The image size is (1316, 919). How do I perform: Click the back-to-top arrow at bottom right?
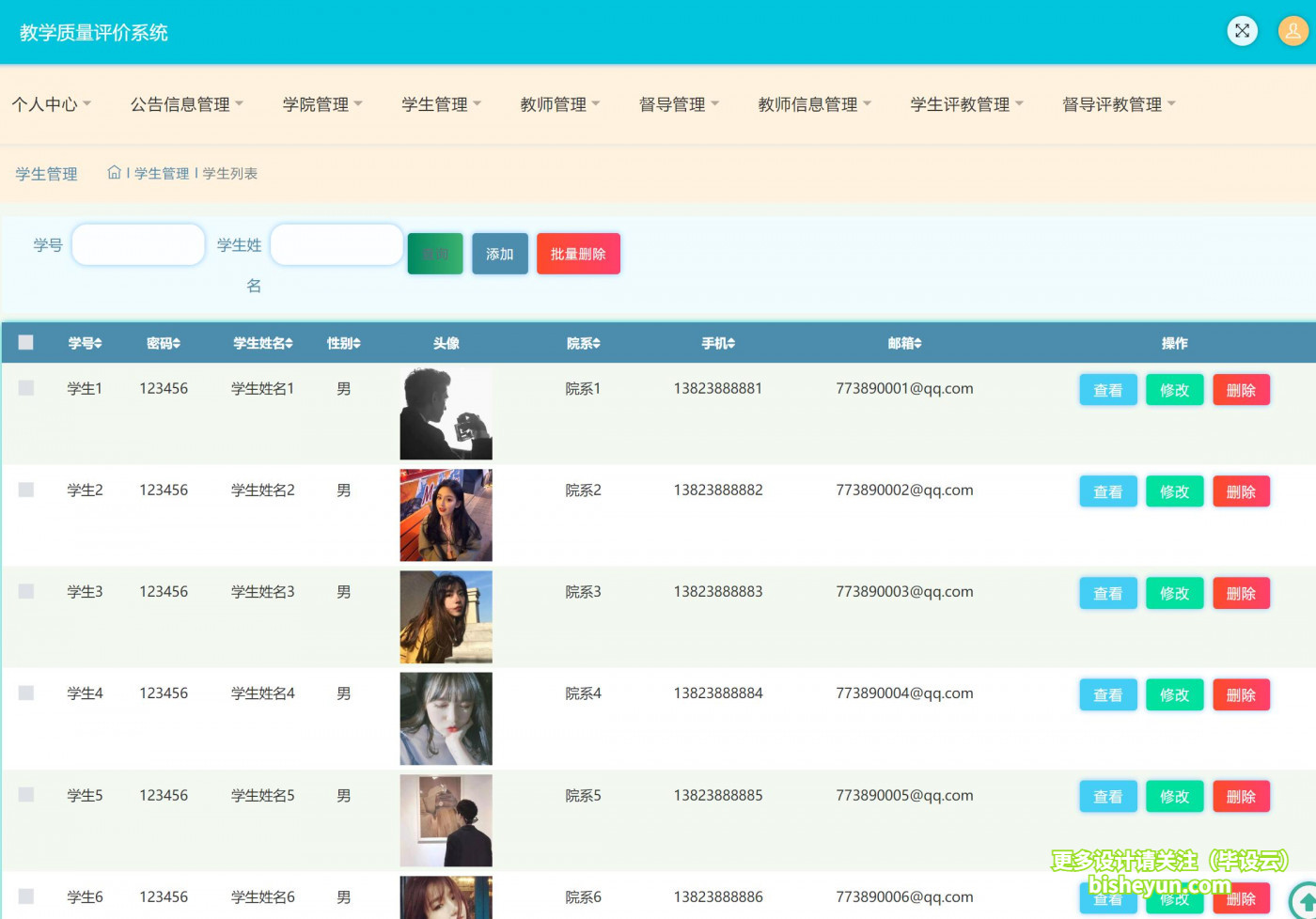(1305, 899)
